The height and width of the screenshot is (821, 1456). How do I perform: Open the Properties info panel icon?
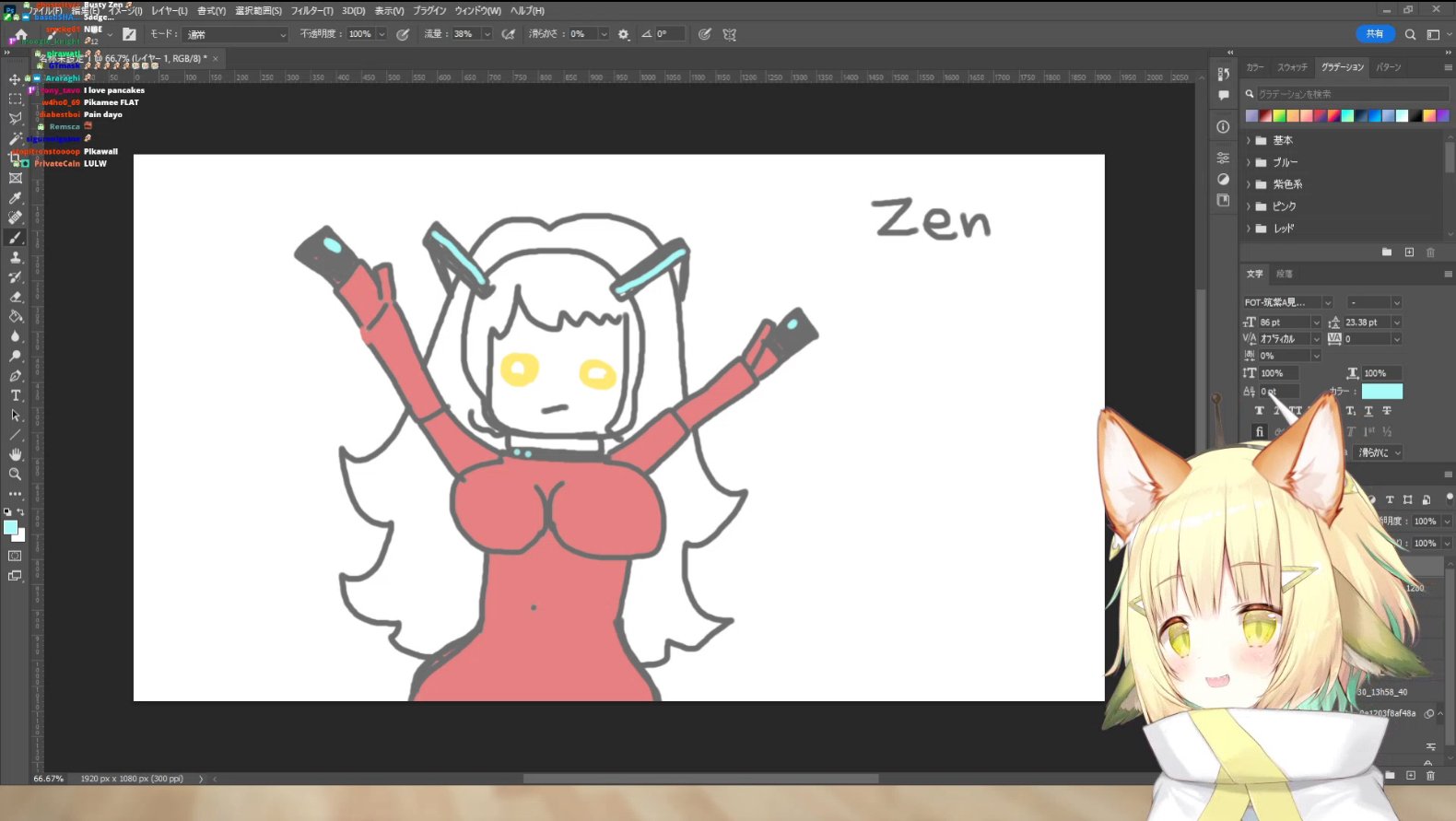[1224, 127]
